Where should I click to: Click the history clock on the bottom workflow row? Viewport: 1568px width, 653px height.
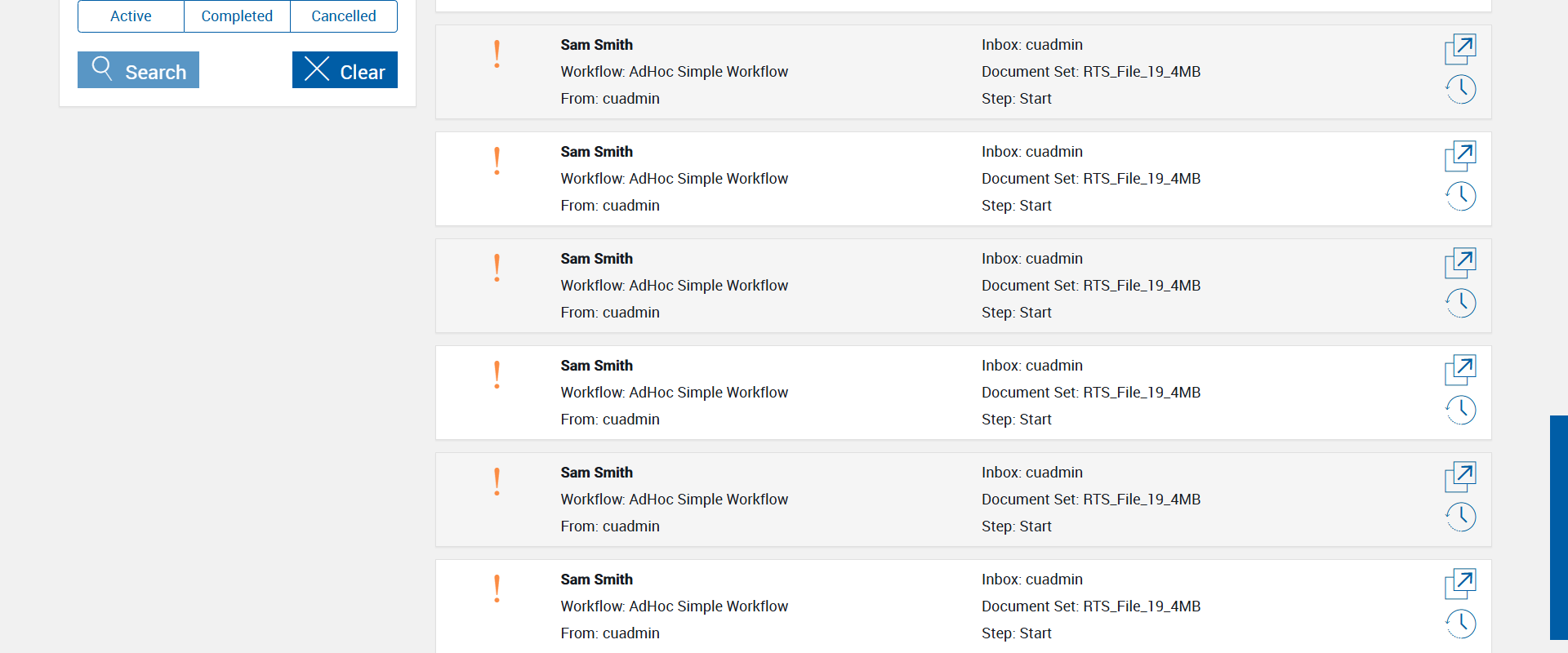[1460, 624]
